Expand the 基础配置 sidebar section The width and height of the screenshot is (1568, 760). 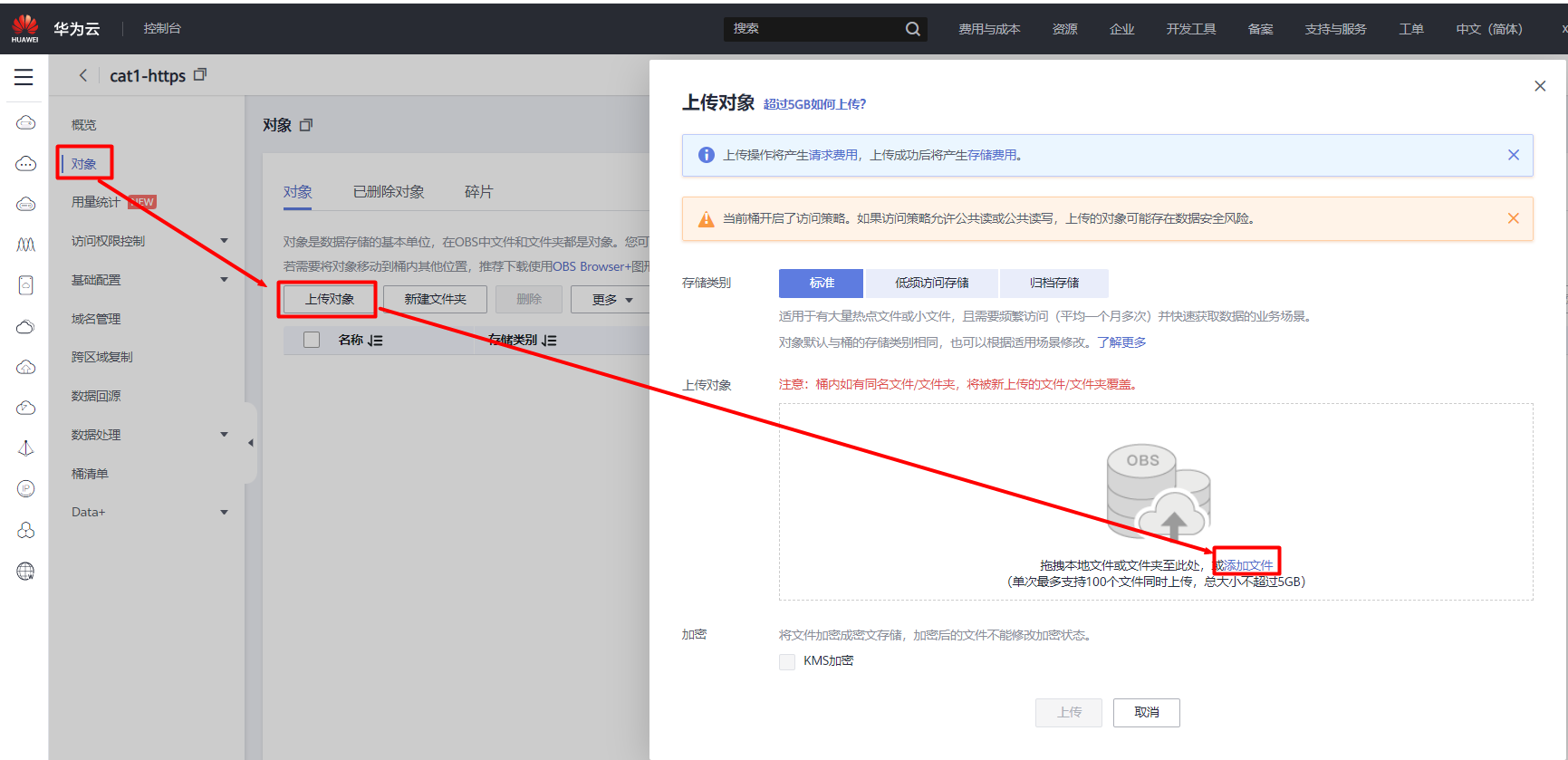coord(224,280)
